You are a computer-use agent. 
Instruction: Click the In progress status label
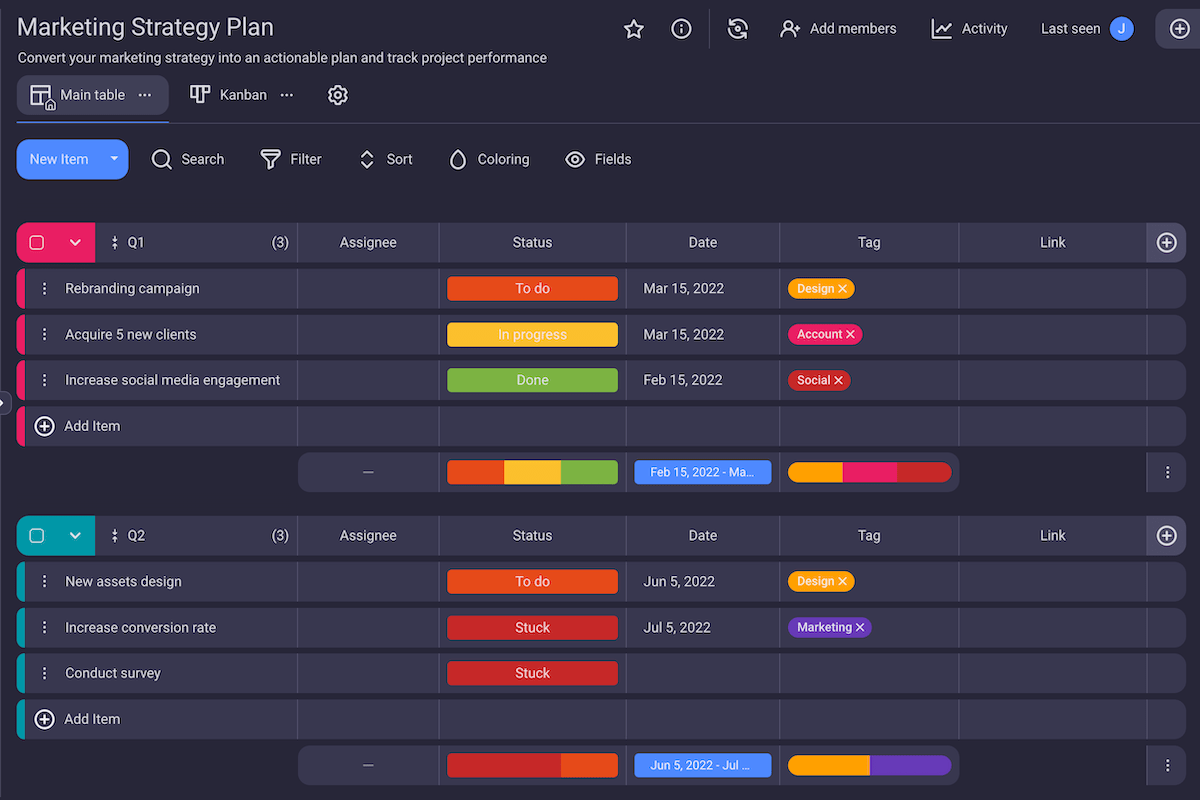(x=532, y=334)
